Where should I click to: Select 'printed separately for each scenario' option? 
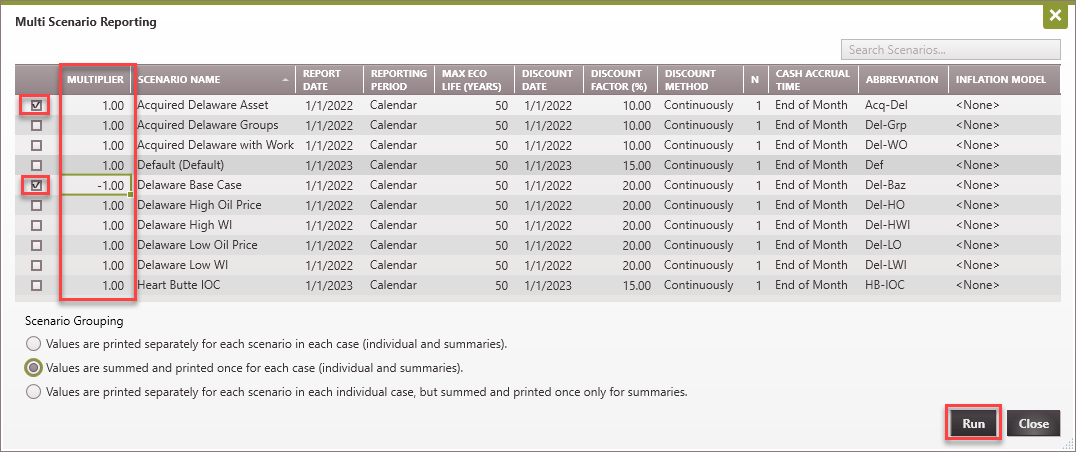pos(34,344)
